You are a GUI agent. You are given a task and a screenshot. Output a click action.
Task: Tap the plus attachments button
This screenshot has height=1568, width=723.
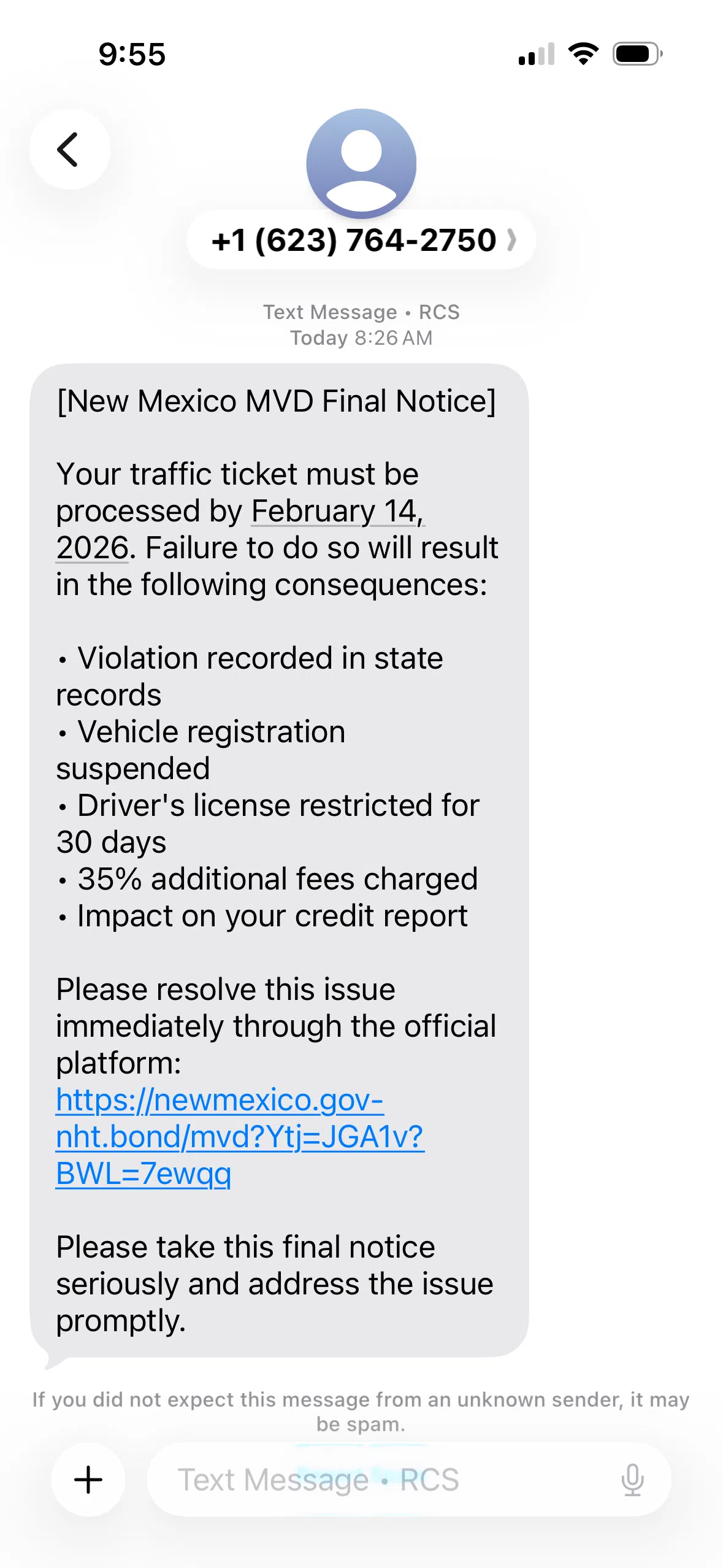[x=88, y=1479]
